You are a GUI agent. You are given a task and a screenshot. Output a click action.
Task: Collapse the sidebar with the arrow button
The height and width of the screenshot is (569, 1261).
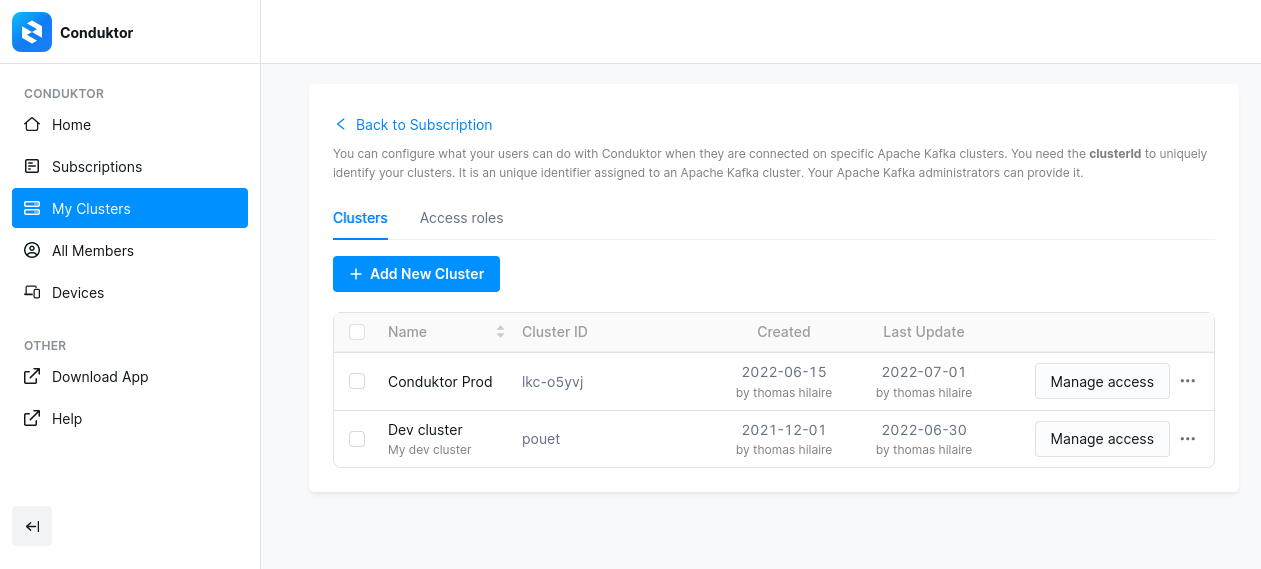pos(32,526)
